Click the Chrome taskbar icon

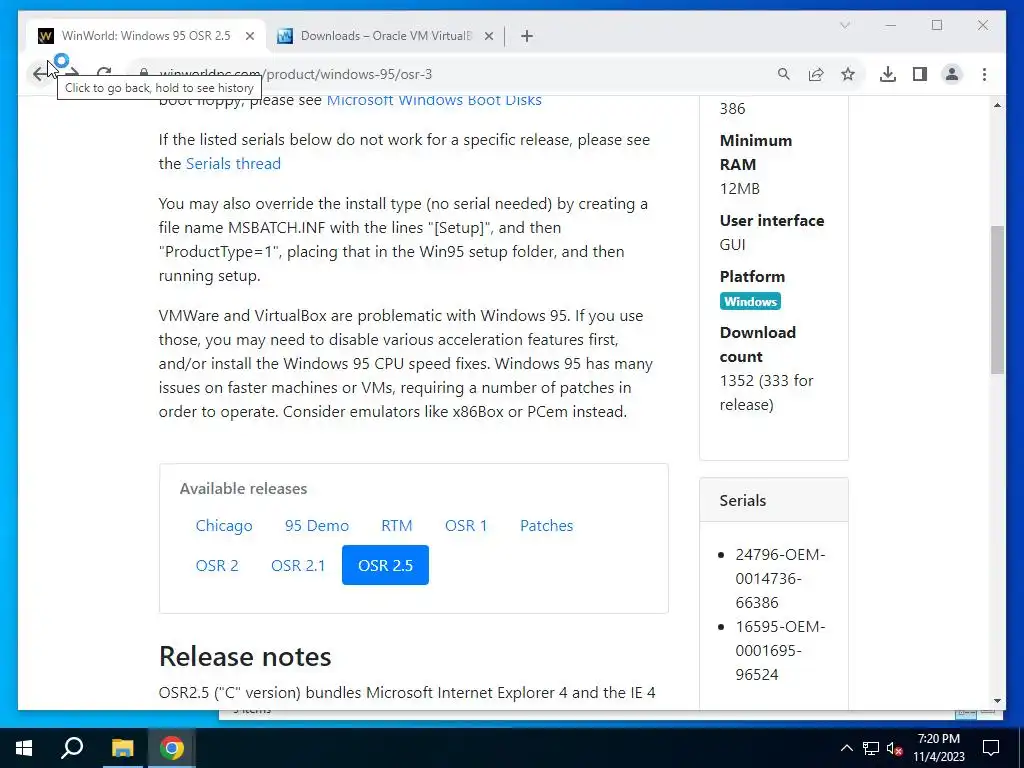(x=172, y=748)
